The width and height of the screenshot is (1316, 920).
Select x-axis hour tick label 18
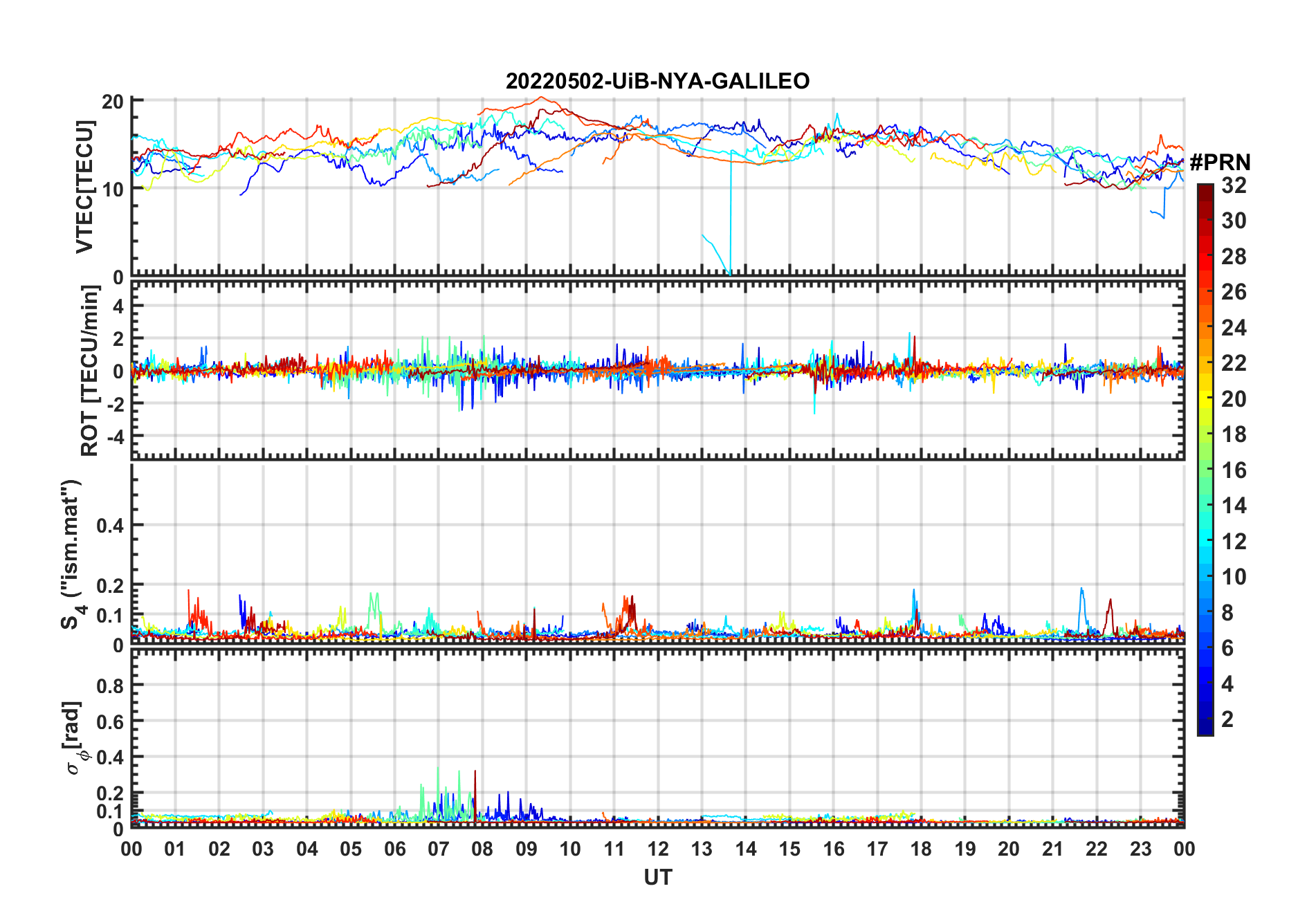[921, 849]
